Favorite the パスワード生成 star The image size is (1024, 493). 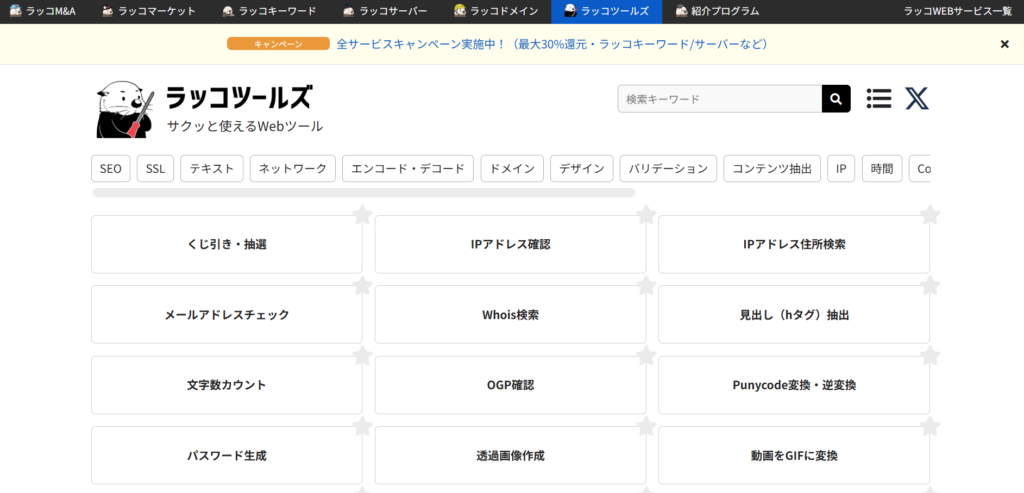tap(362, 426)
